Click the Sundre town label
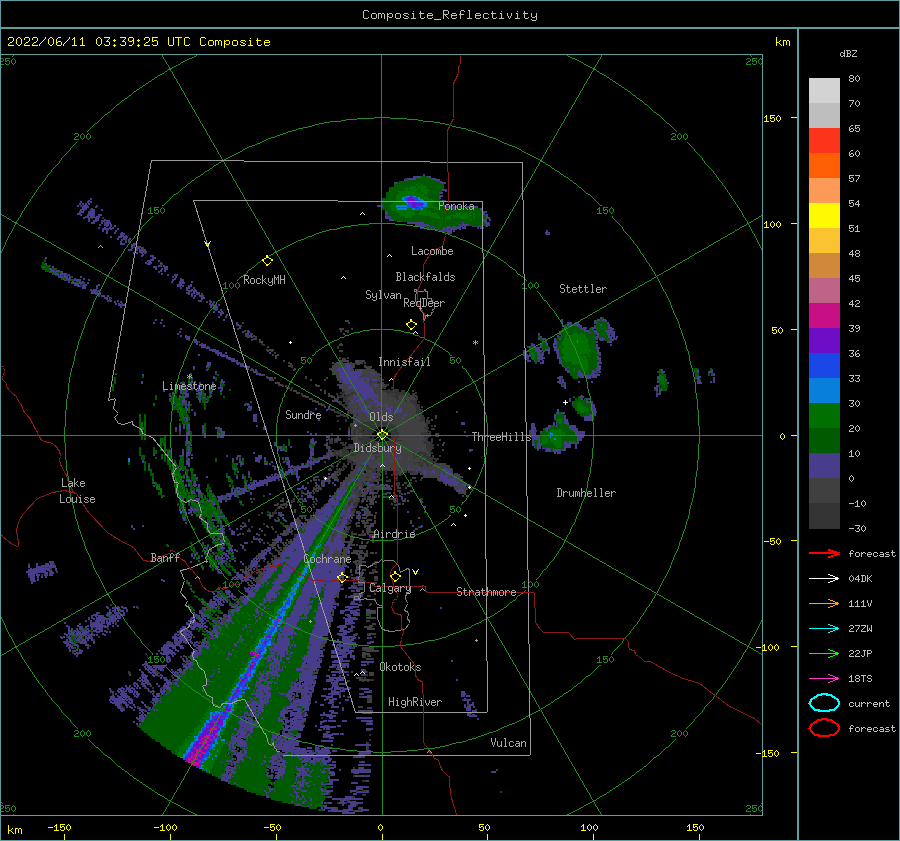This screenshot has width=900, height=841. 303,414
